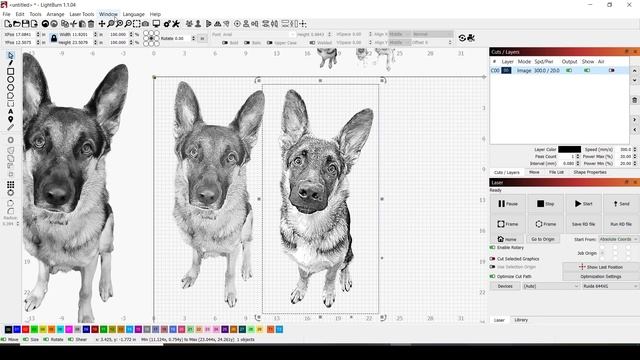Click the Optimization Settings button
640x360 pixels.
[600, 276]
